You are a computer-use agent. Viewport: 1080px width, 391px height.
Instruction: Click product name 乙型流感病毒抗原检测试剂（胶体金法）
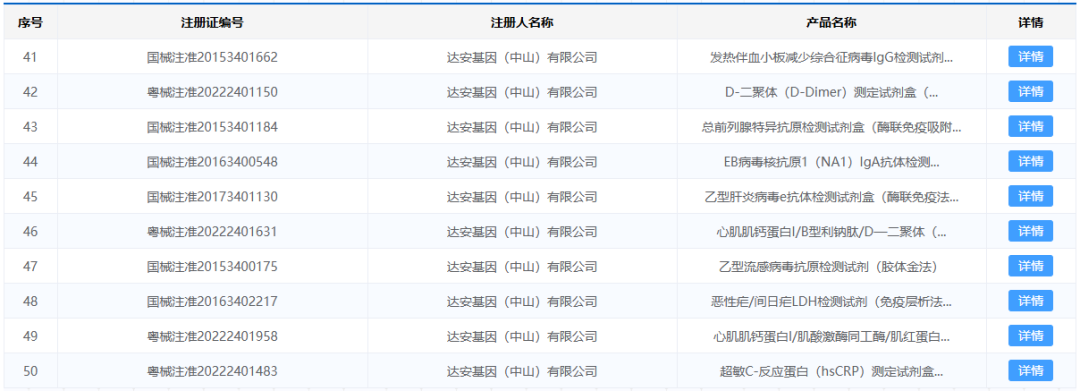pyautogui.click(x=831, y=266)
